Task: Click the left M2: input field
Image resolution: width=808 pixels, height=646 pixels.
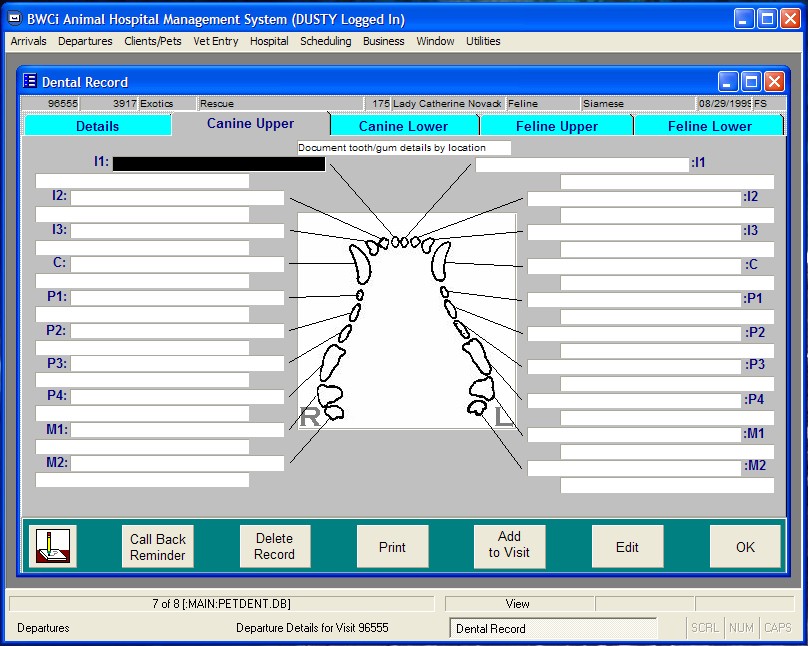Action: [177, 464]
